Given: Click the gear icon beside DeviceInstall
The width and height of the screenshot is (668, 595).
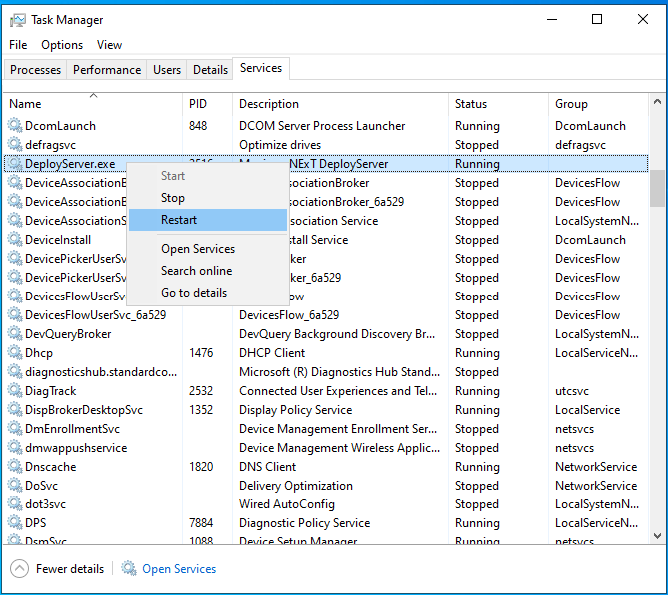Looking at the screenshot, I should point(15,239).
